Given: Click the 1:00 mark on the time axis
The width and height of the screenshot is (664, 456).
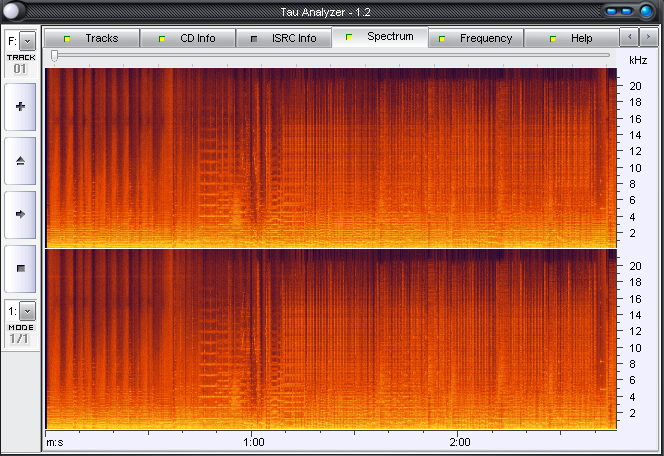Looking at the screenshot, I should 253,442.
